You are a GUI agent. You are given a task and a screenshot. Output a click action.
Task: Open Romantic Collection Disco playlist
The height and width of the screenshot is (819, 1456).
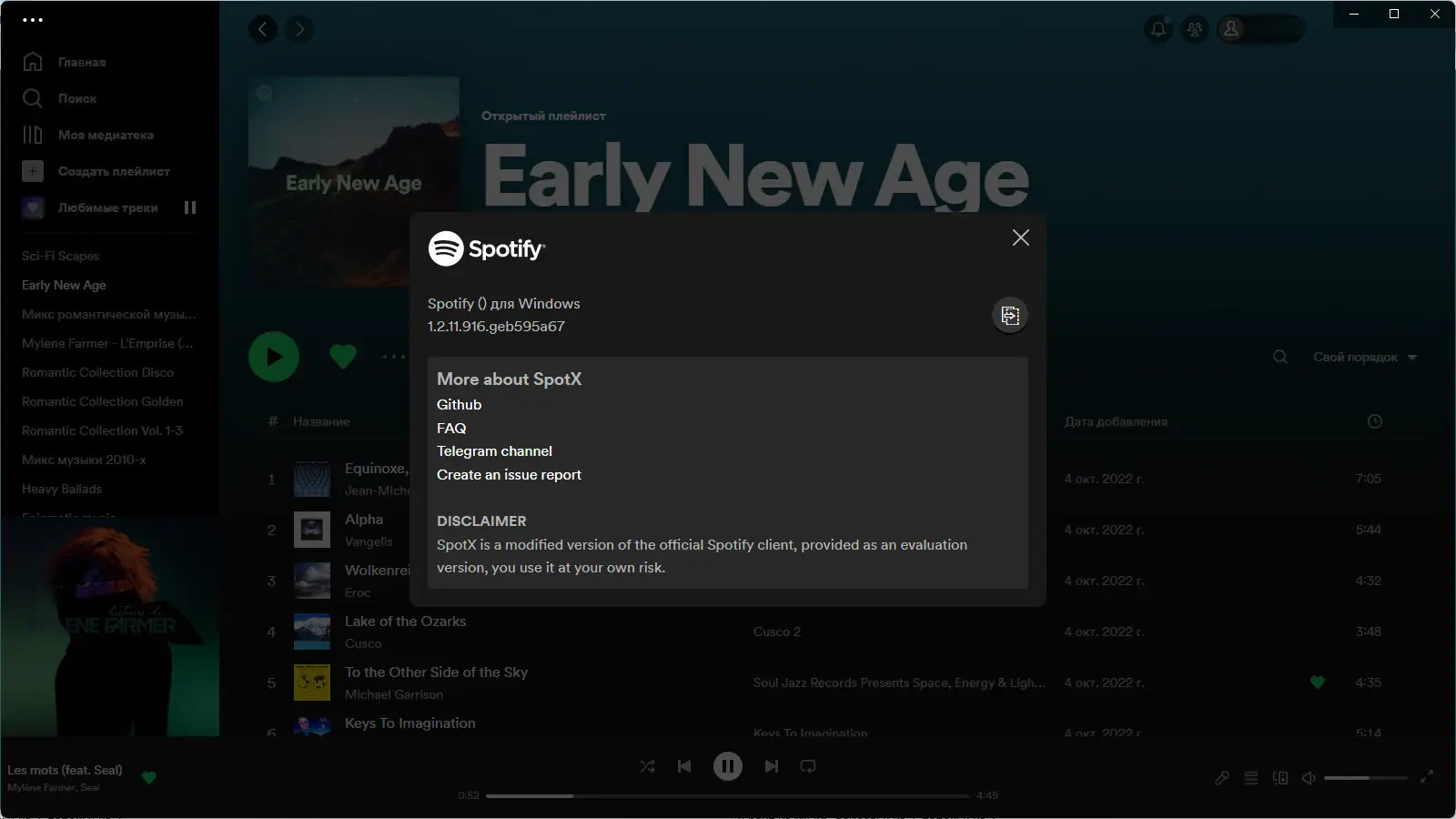97,372
